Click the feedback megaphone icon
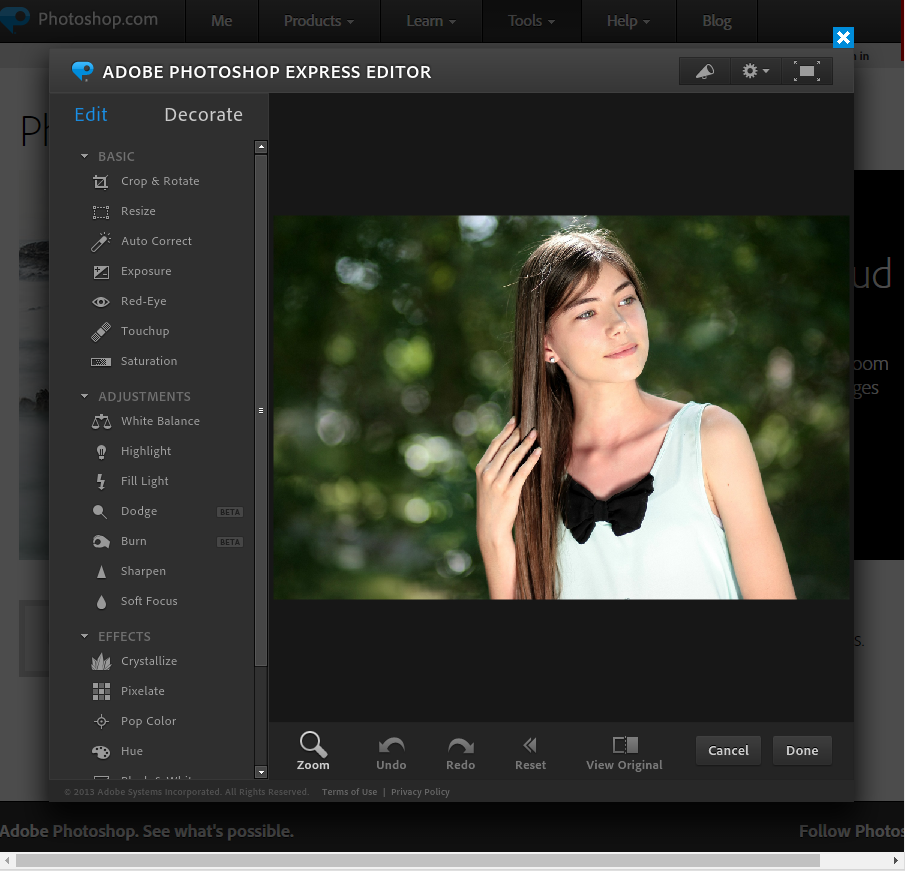The image size is (905, 871). (x=704, y=71)
